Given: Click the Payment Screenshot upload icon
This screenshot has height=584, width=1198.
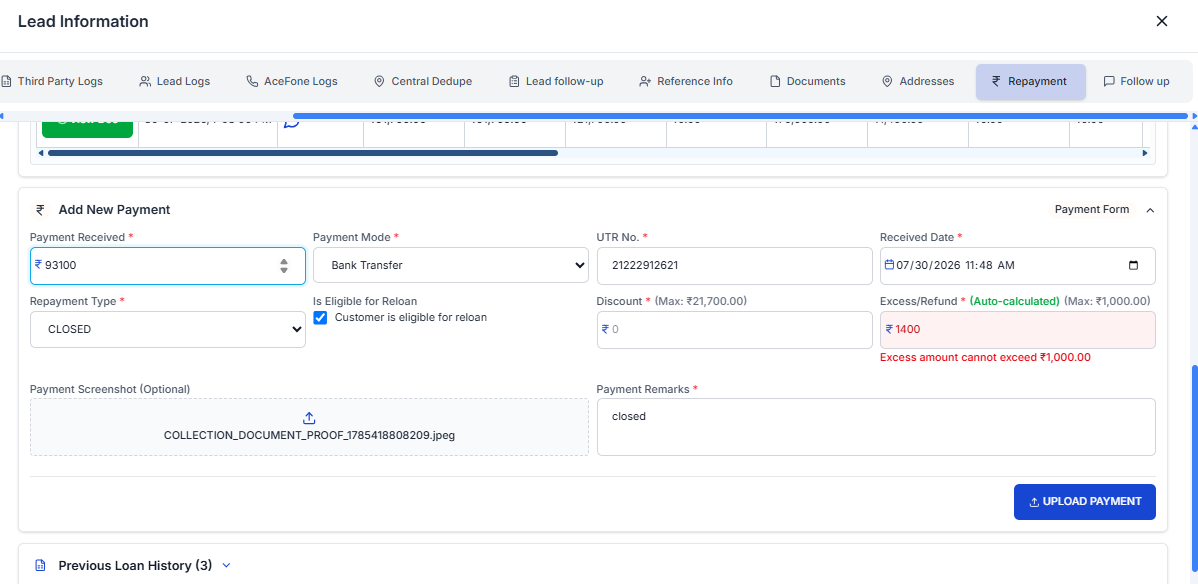Looking at the screenshot, I should tap(309, 418).
